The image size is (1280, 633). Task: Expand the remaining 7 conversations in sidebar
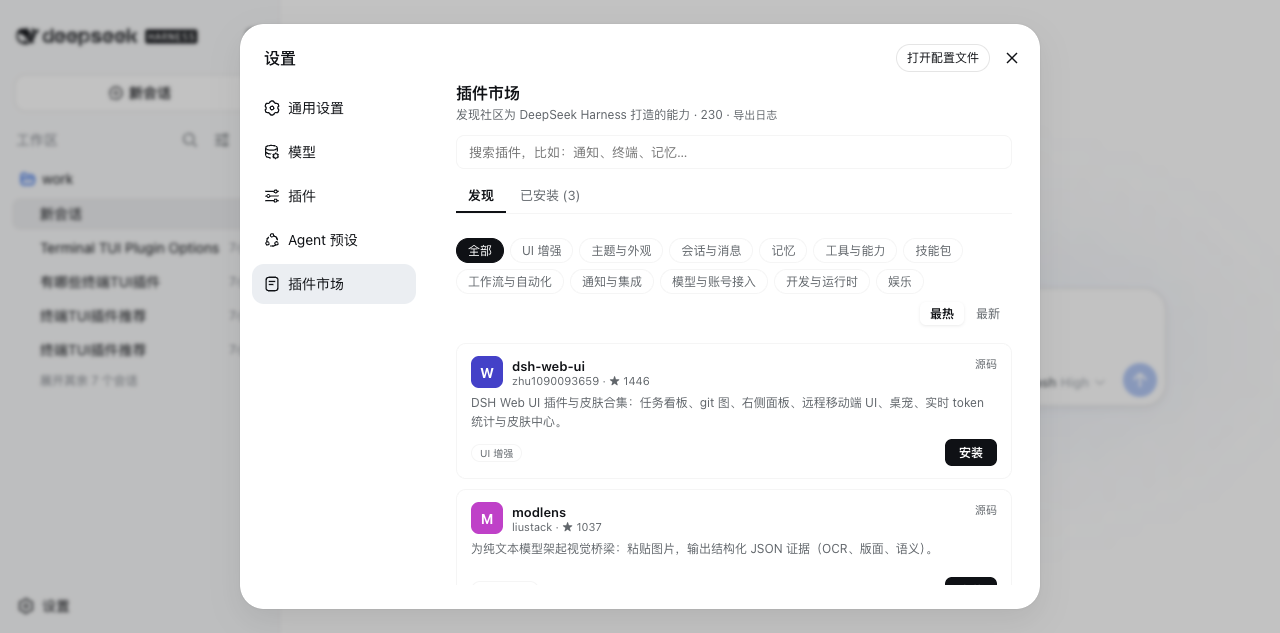[x=89, y=381]
